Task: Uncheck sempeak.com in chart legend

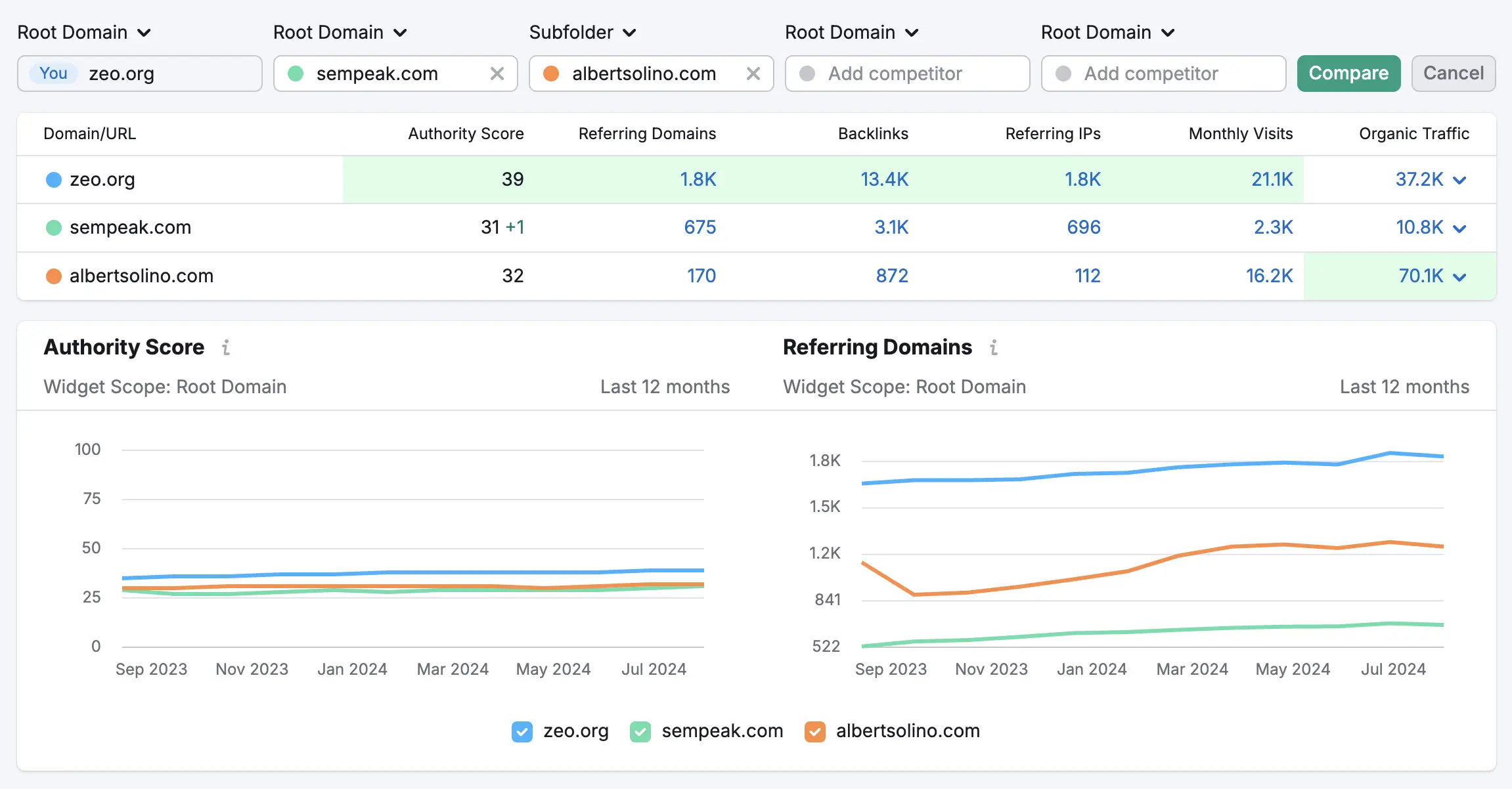Action: [x=640, y=731]
